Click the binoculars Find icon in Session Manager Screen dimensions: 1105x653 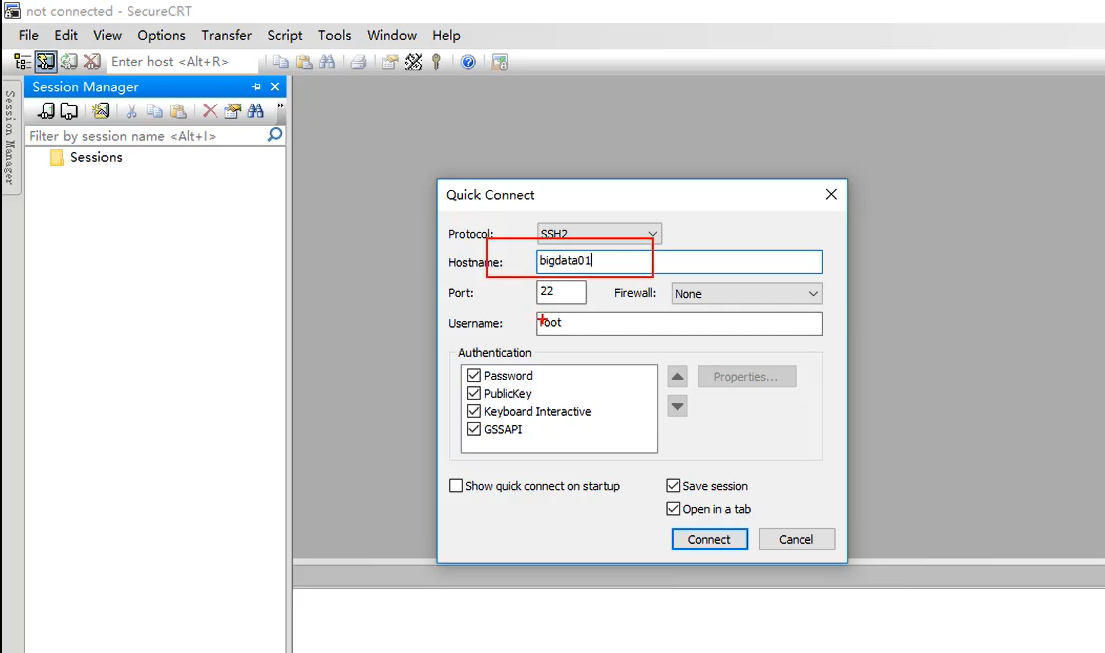255,110
